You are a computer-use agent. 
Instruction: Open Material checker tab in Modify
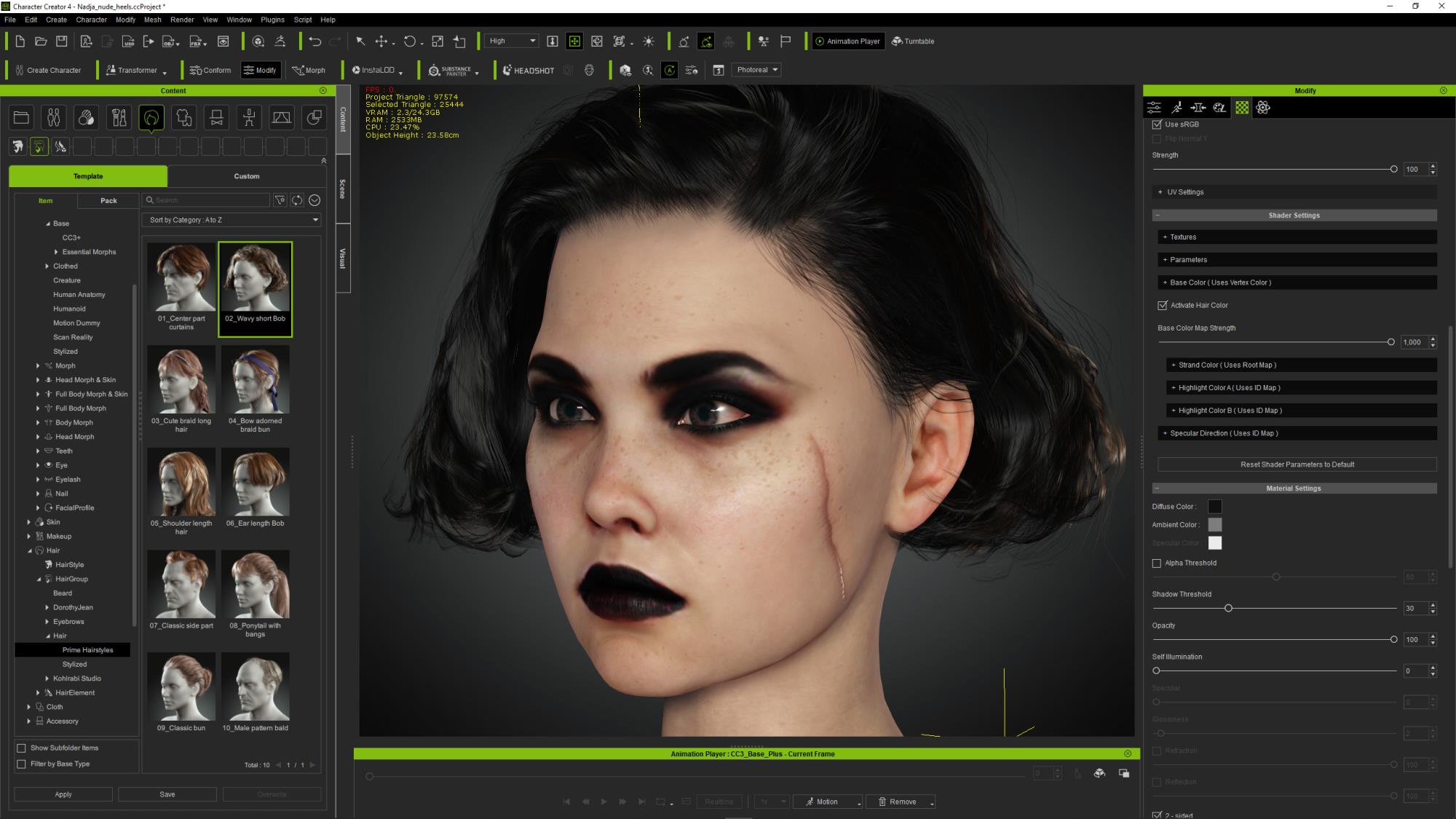click(x=1242, y=108)
